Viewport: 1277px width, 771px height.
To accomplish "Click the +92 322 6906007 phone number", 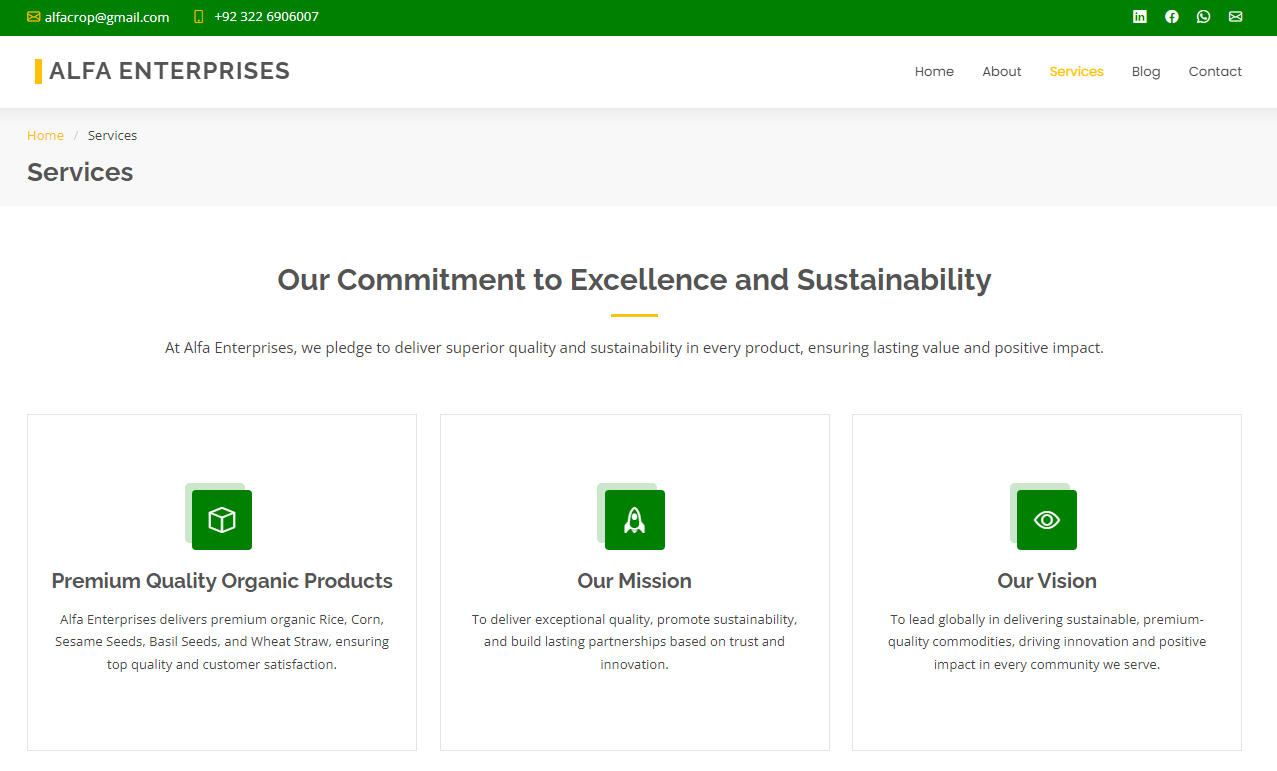I will (266, 17).
